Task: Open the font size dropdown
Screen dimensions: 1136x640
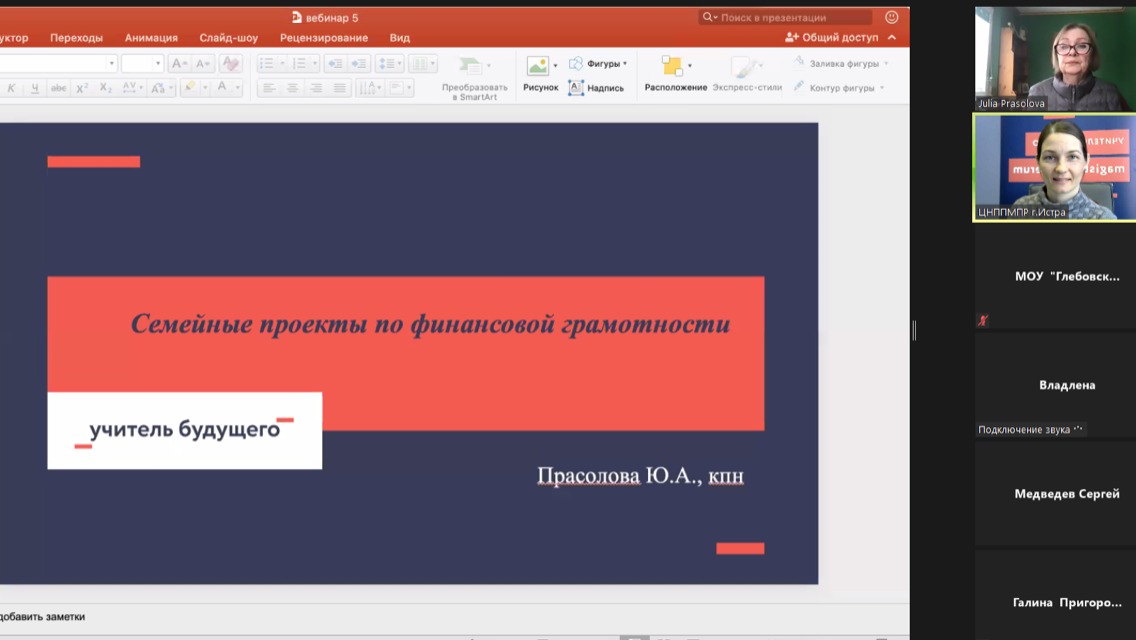Action: (156, 62)
